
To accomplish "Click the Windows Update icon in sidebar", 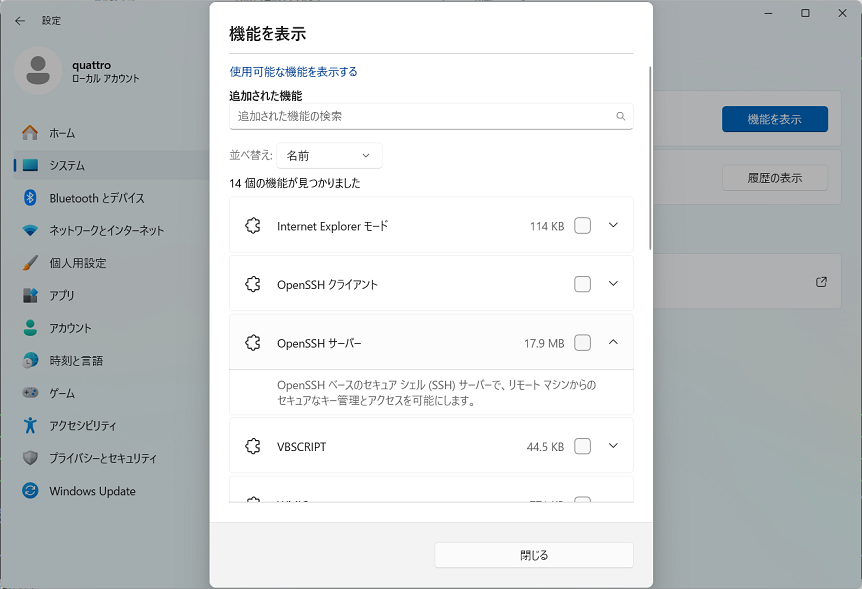I will (x=30, y=491).
